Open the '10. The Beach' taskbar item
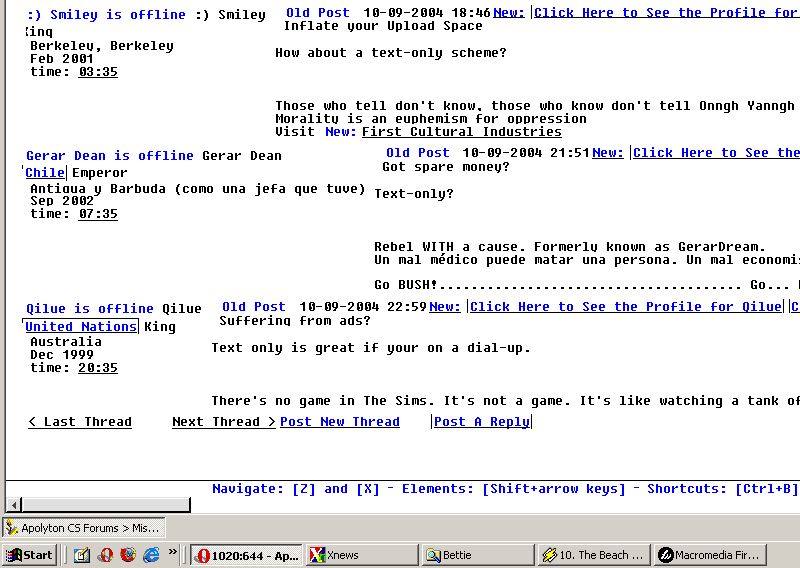Viewport: 800px width, 568px height. [593, 555]
